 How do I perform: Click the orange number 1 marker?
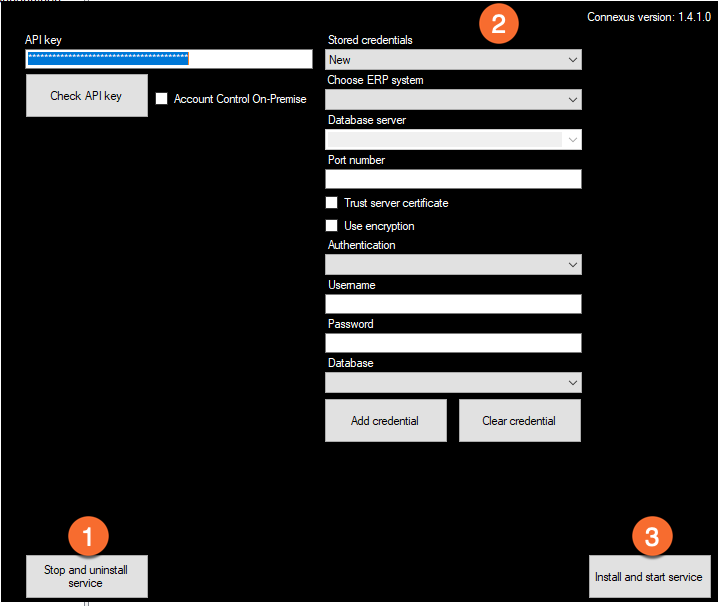[86, 536]
